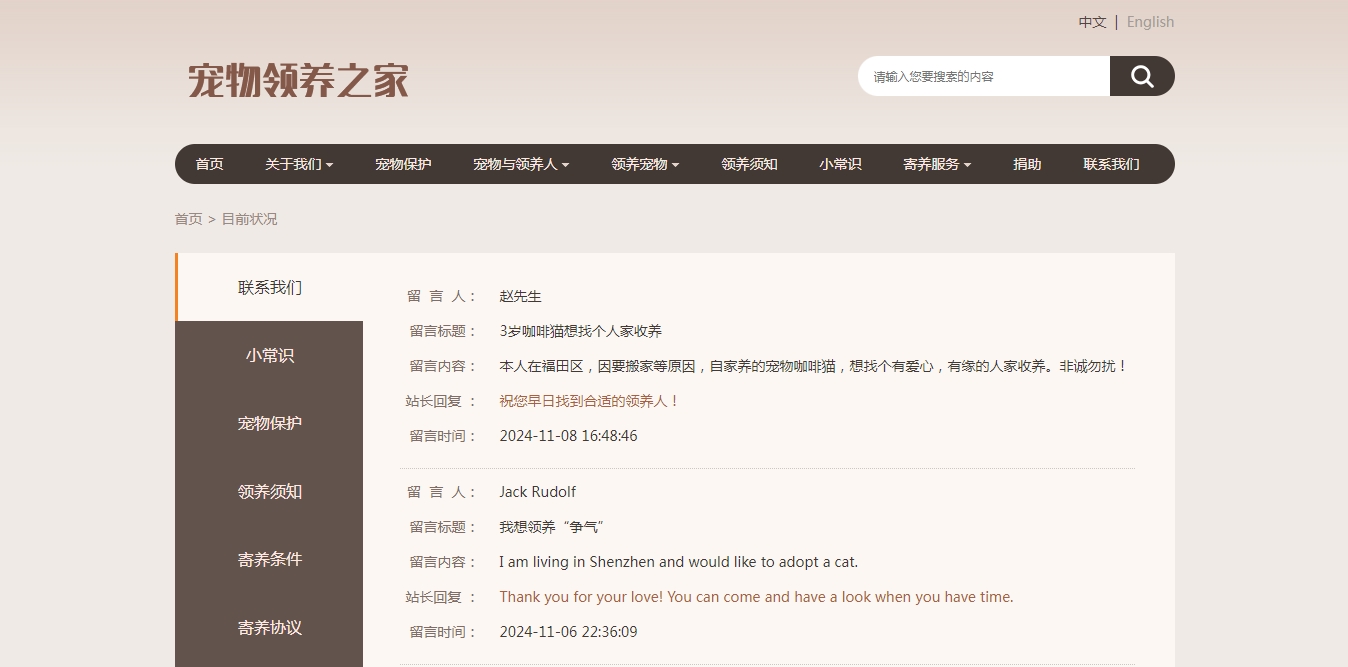Select 联系我们 tab in sidebar

[270, 288]
